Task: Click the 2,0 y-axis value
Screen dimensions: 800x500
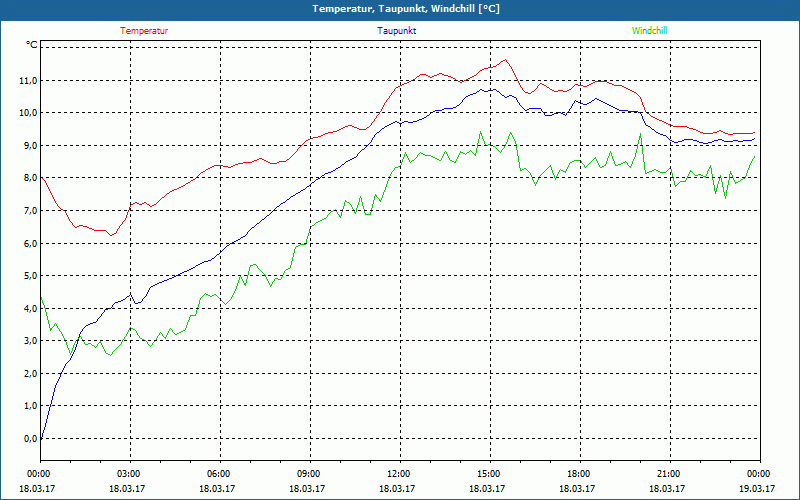Action: click(x=31, y=373)
